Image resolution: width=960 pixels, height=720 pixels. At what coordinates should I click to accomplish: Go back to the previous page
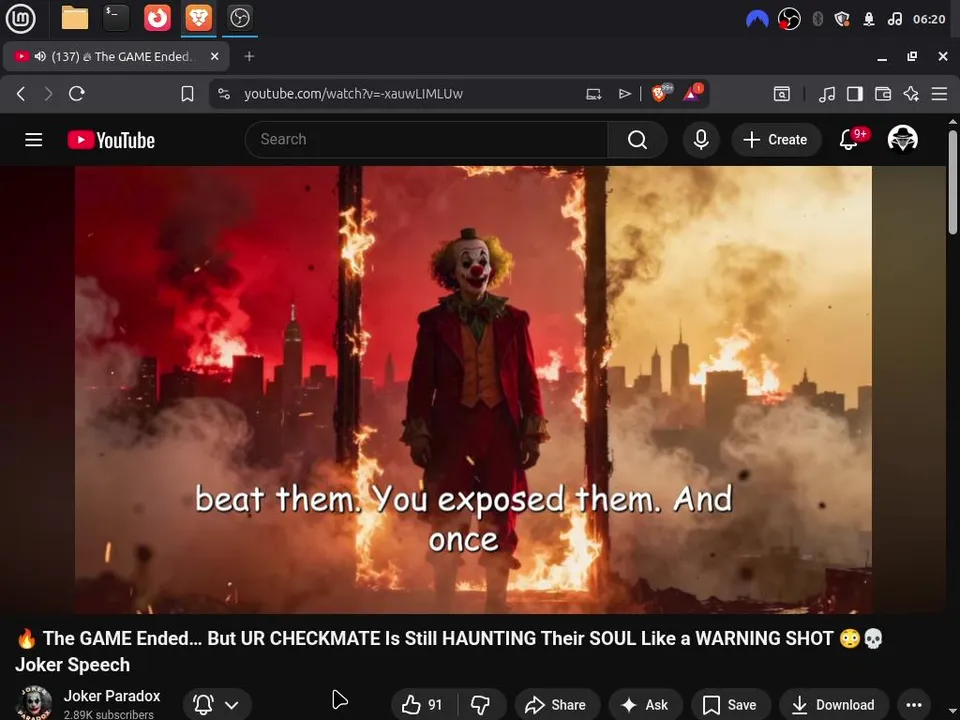coord(21,94)
